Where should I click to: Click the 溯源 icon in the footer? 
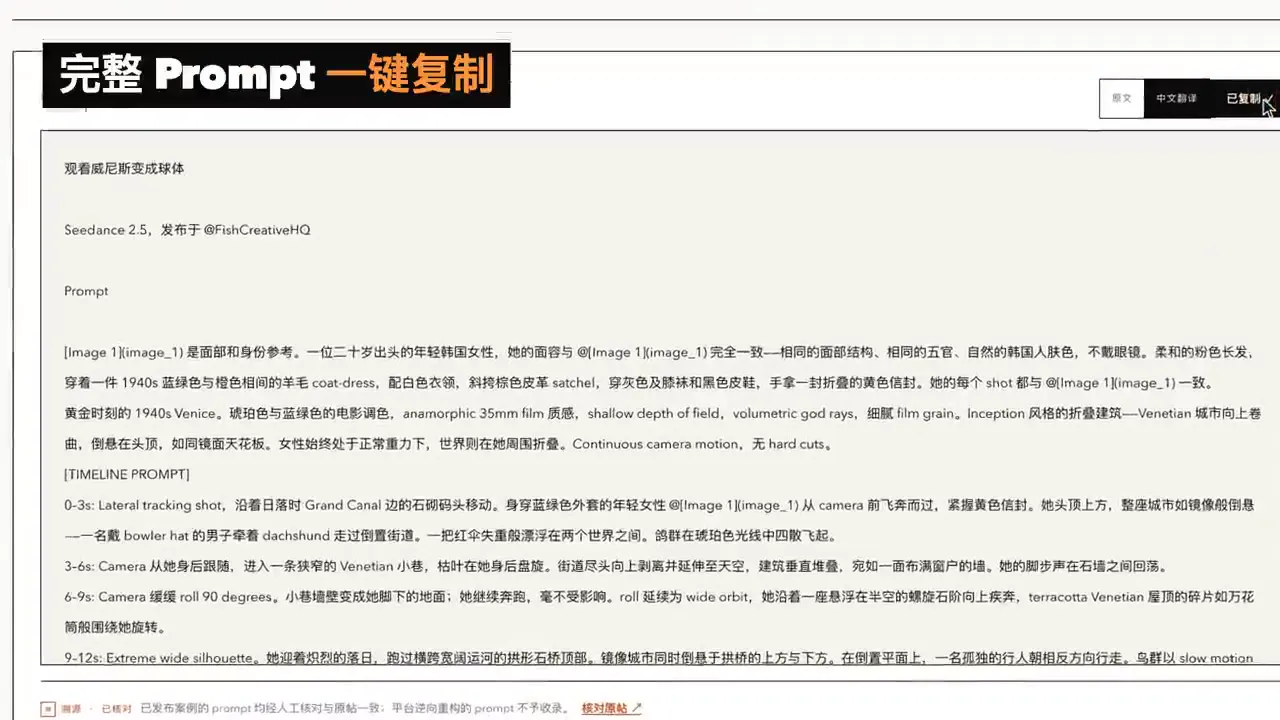coord(48,709)
